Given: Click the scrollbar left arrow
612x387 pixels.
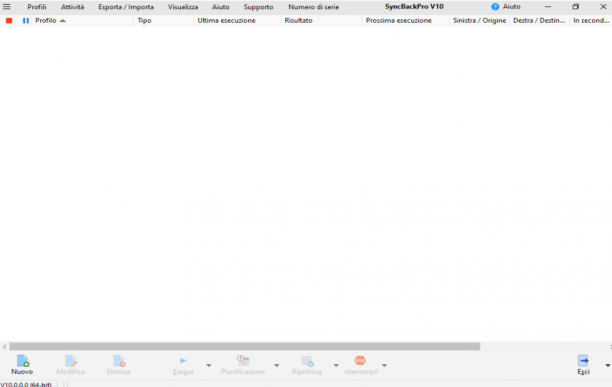Looking at the screenshot, I should [4, 346].
